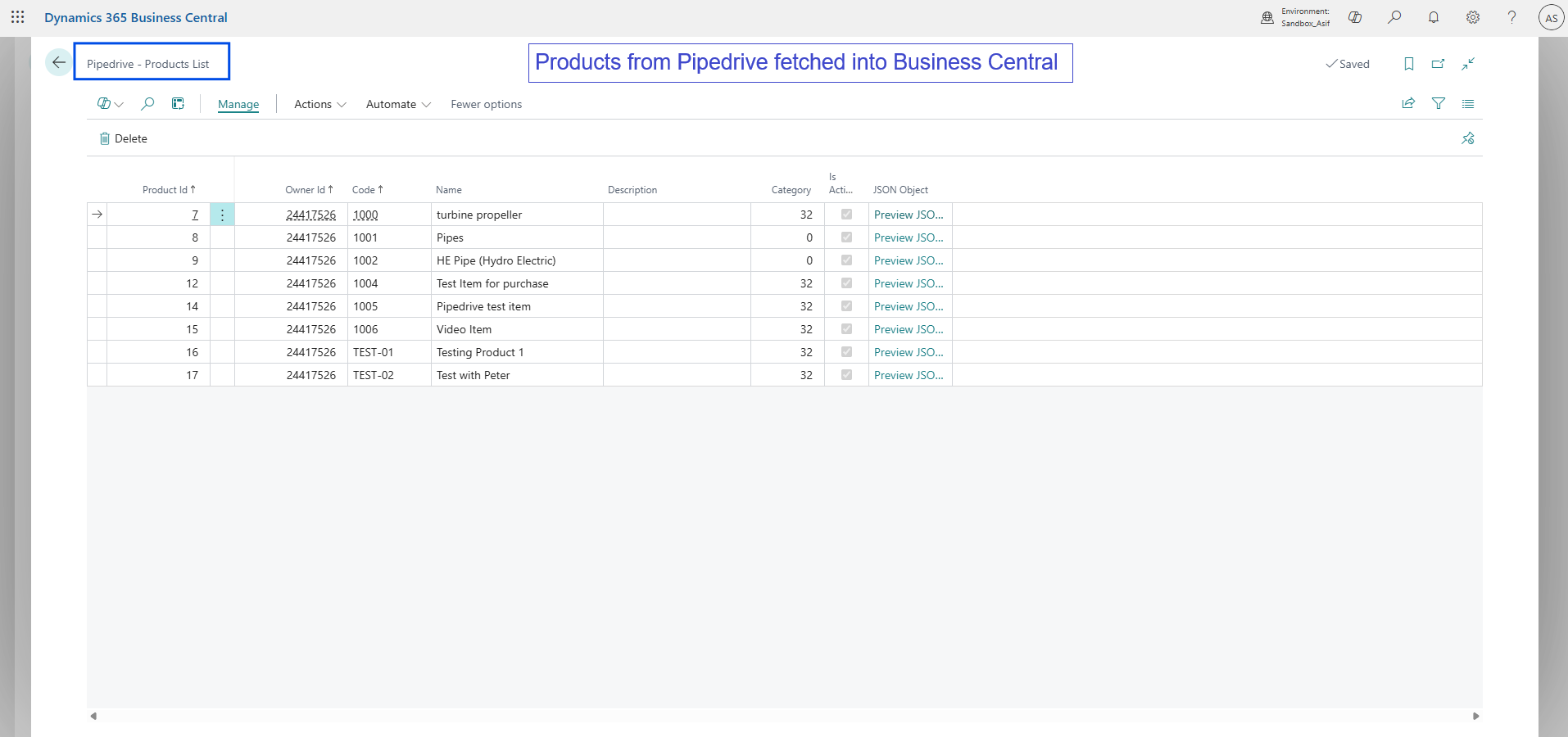Screen dimensions: 1568x737
Task: Open Preview JSON link for Video Item
Action: (908, 328)
